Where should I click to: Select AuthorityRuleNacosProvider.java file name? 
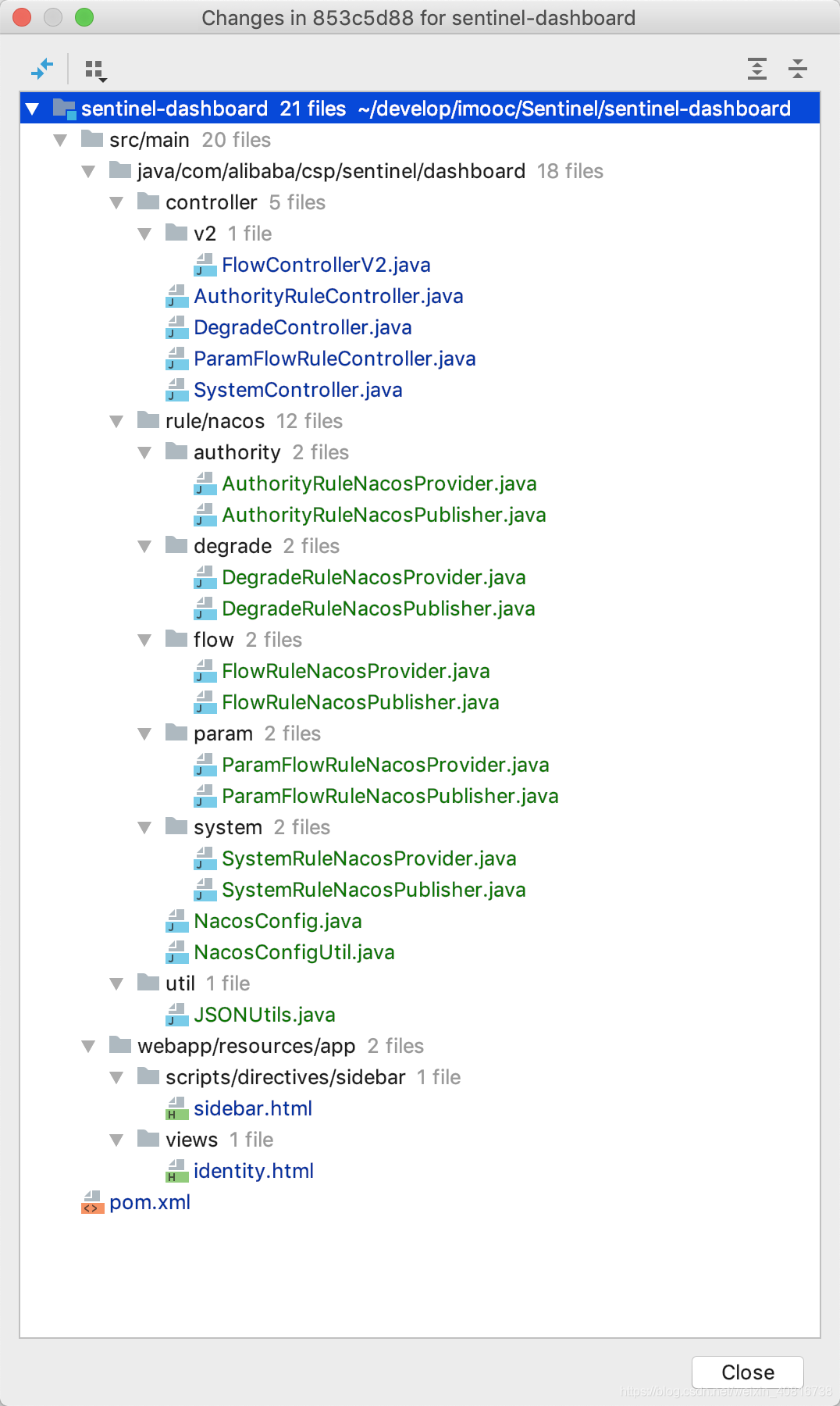[x=379, y=484]
